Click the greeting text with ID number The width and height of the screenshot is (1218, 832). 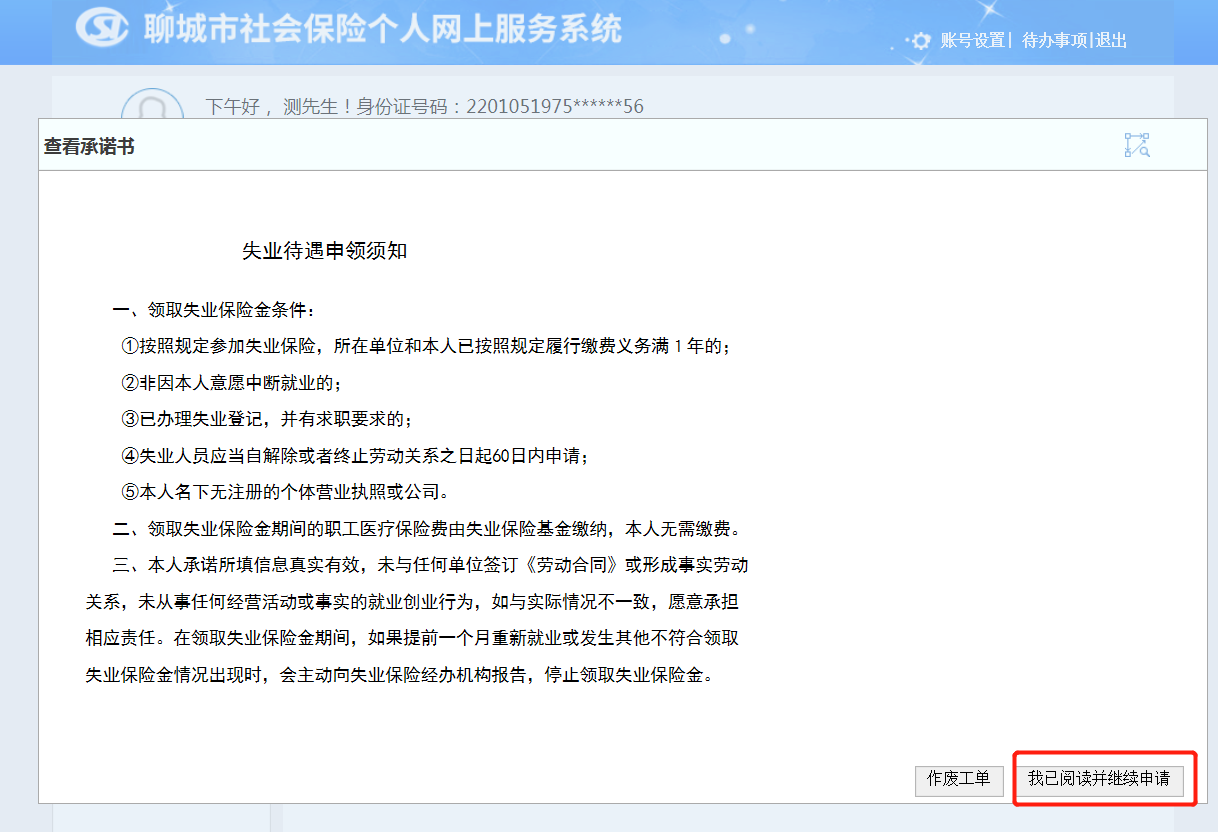pos(424,106)
